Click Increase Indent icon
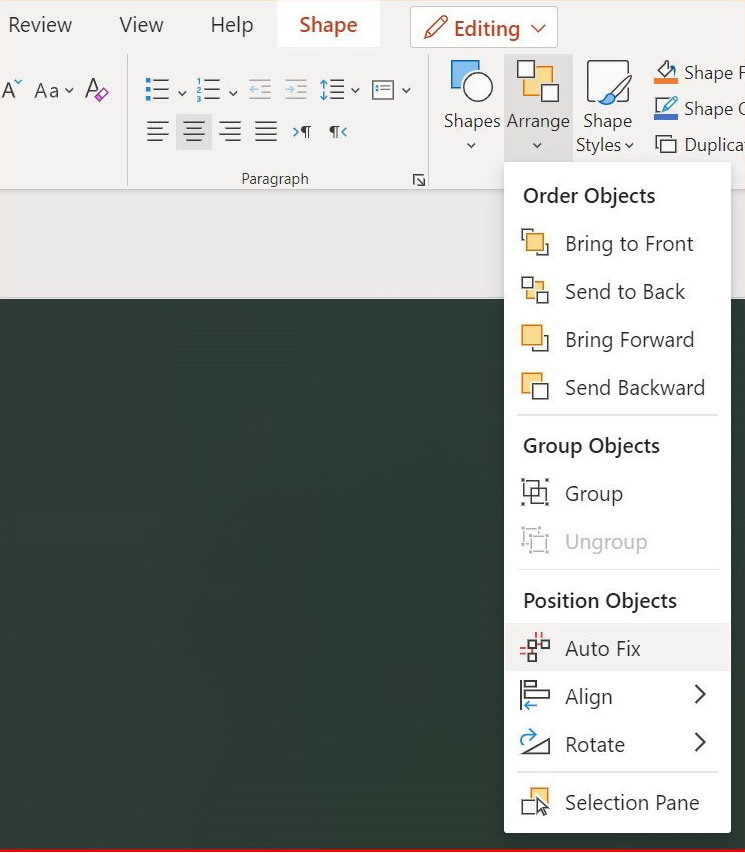The image size is (745, 853). (296, 89)
